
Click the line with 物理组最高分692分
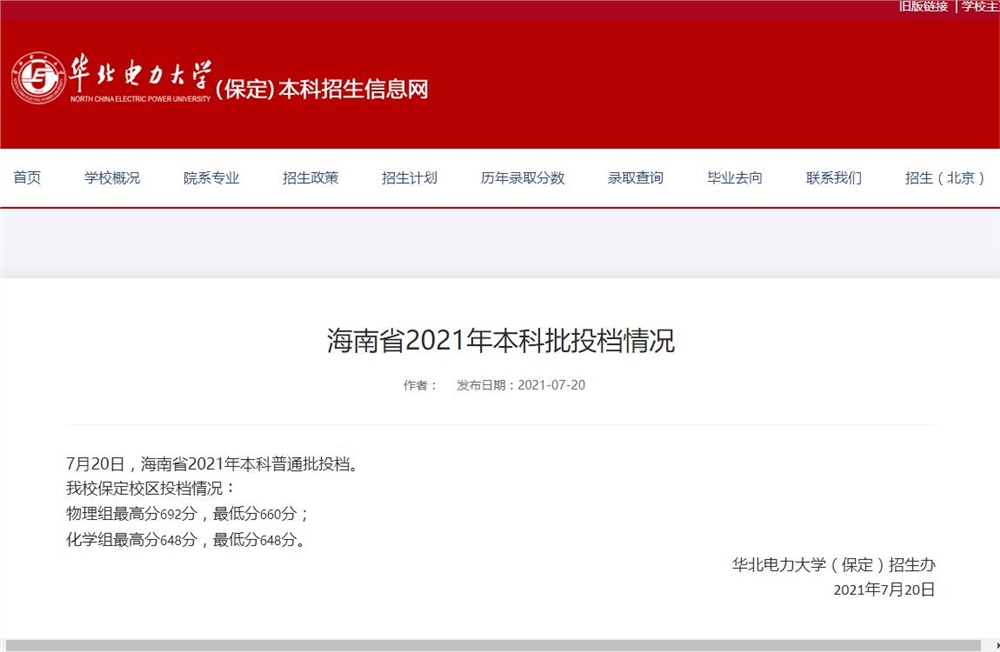(x=188, y=514)
